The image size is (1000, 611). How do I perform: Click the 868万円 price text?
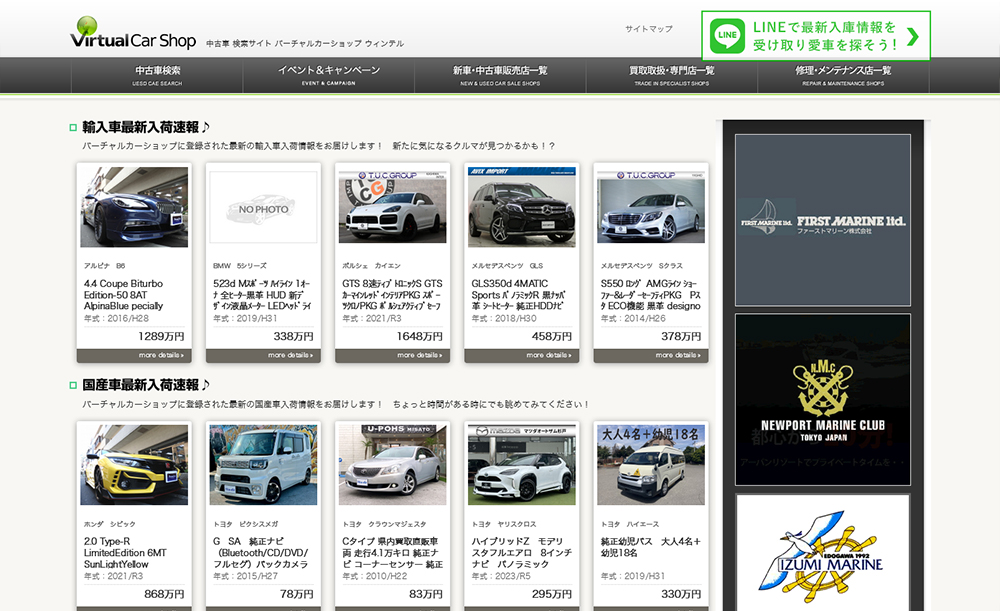pyautogui.click(x=164, y=594)
